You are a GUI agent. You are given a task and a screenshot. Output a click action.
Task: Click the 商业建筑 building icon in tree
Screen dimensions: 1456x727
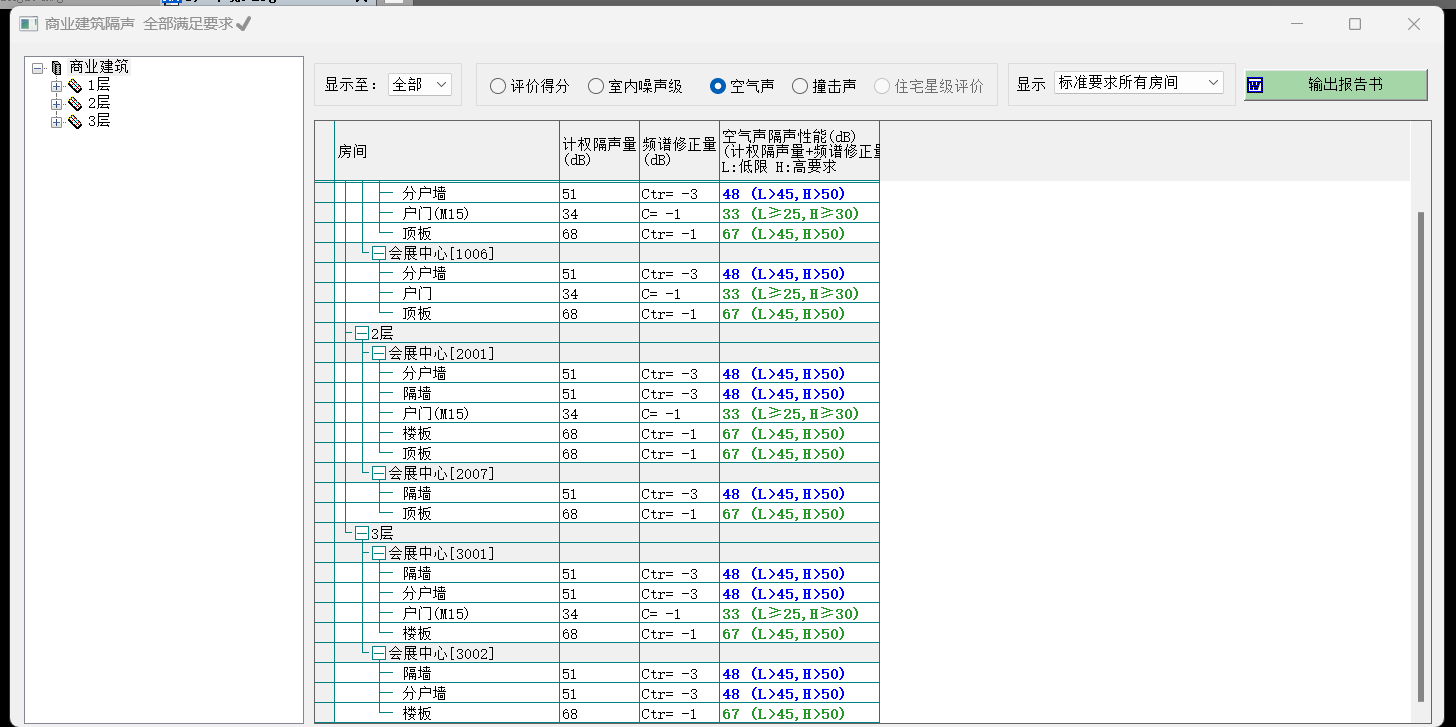(x=56, y=68)
